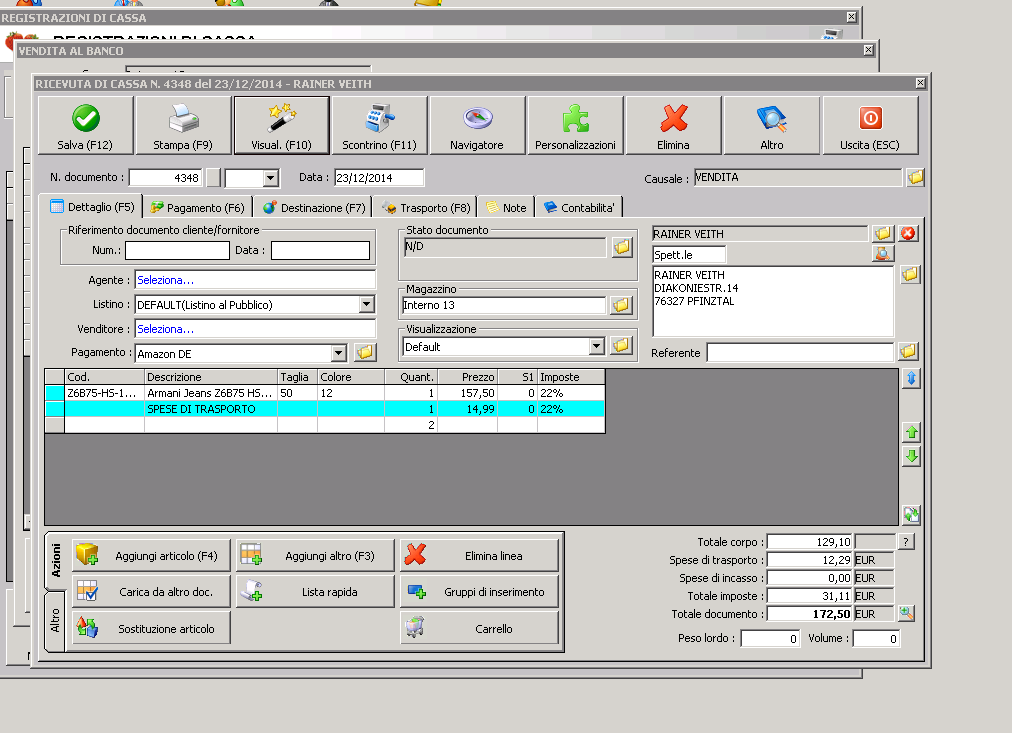Click Elimina linea button
1012x733 pixels.
coord(479,555)
